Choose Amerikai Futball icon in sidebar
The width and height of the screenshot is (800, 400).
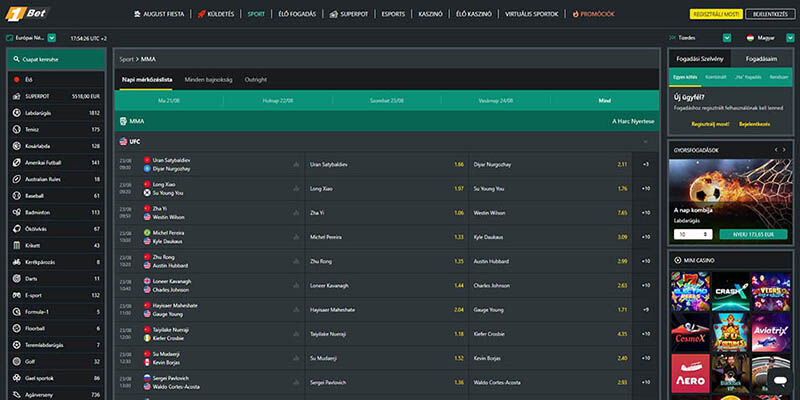17,163
